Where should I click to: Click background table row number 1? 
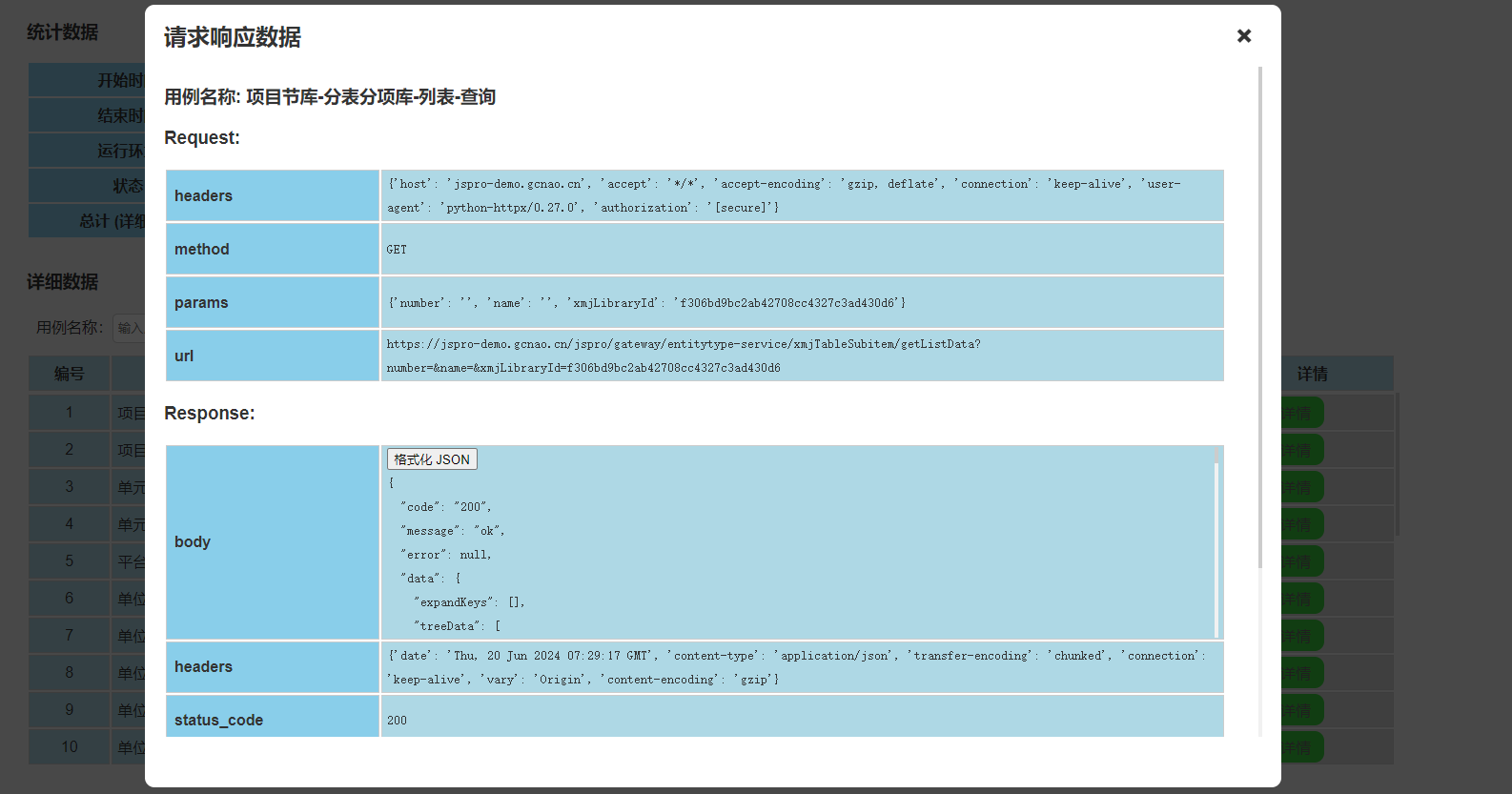69,413
